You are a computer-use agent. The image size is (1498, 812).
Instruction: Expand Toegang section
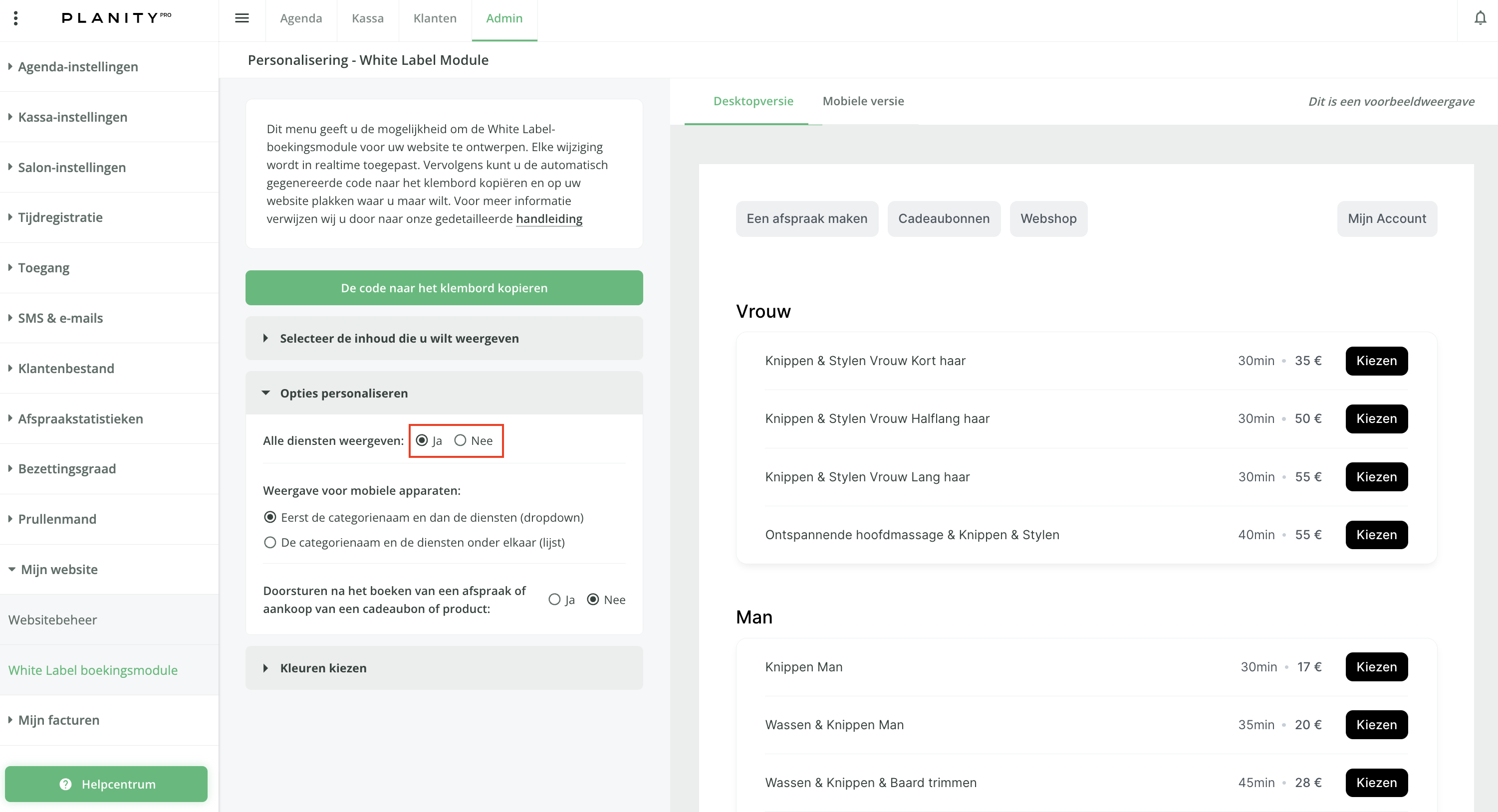(x=109, y=268)
